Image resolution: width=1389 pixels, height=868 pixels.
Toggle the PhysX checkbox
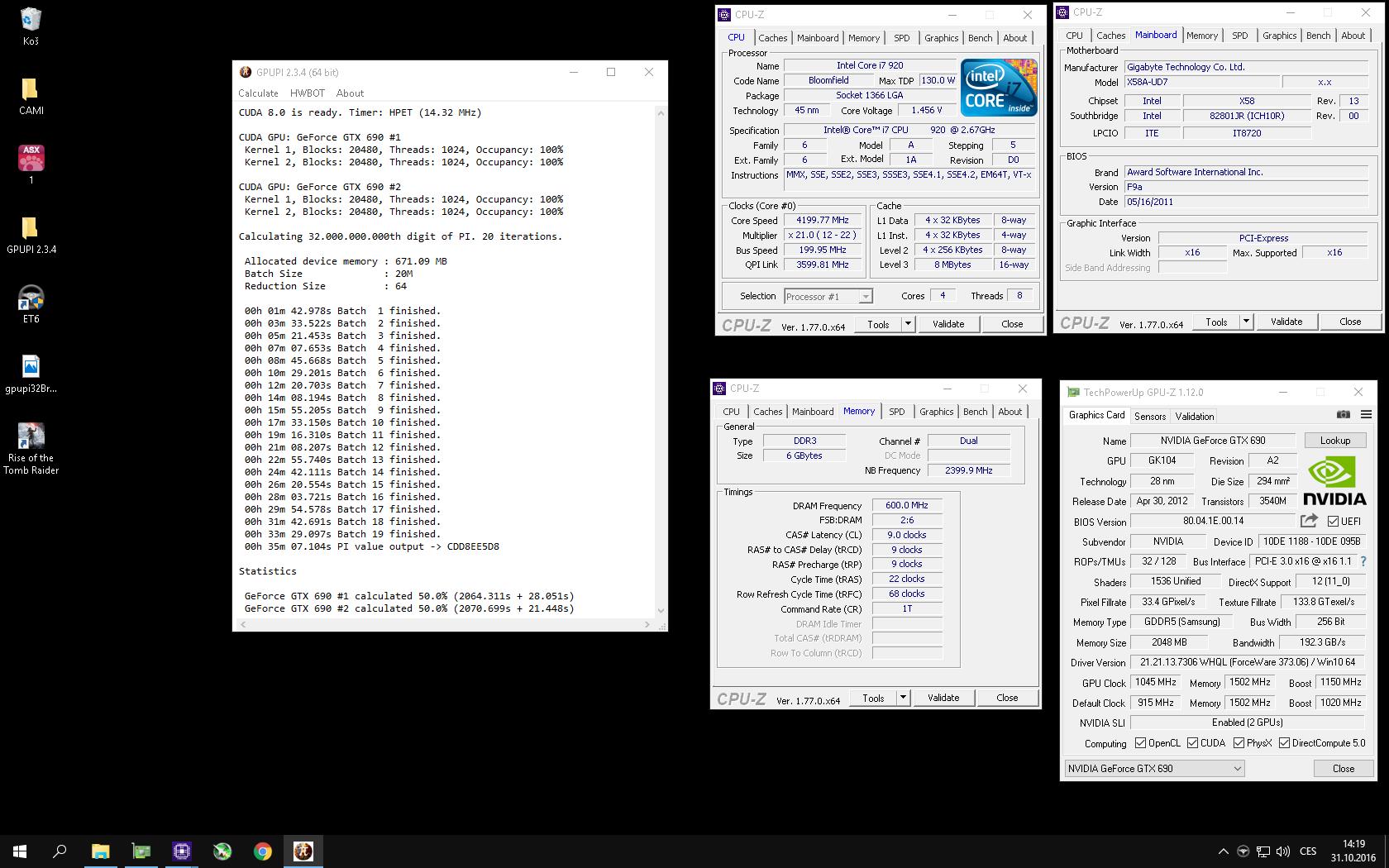pos(1239,743)
